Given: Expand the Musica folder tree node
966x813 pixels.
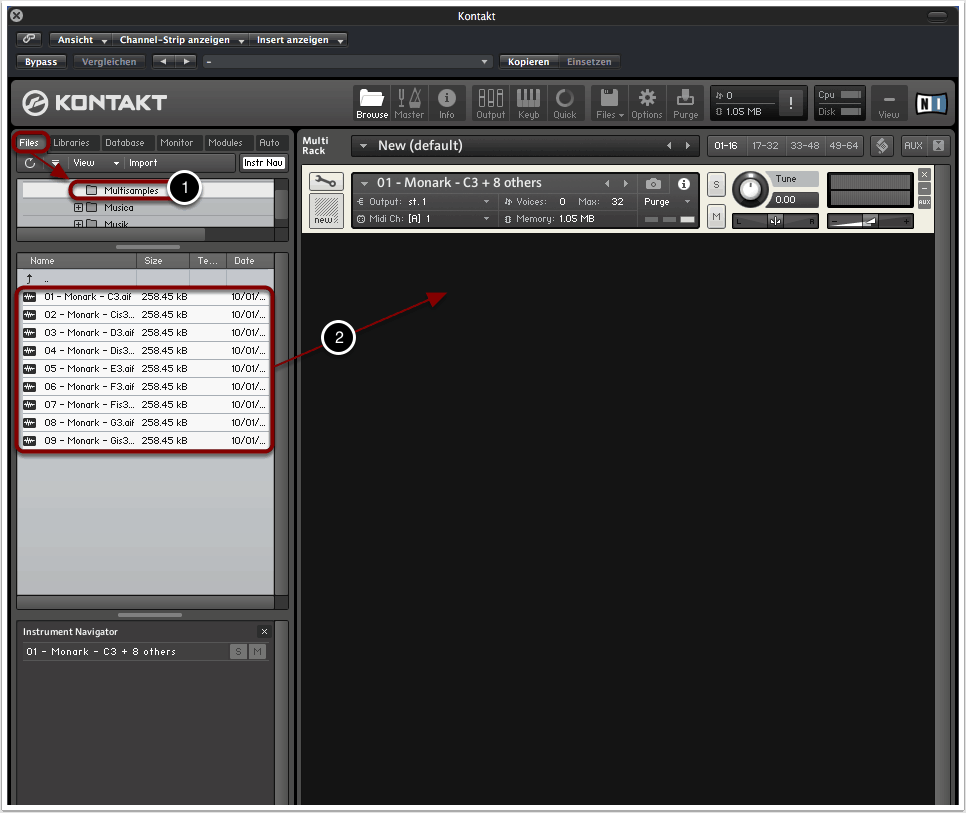Looking at the screenshot, I should point(78,208).
